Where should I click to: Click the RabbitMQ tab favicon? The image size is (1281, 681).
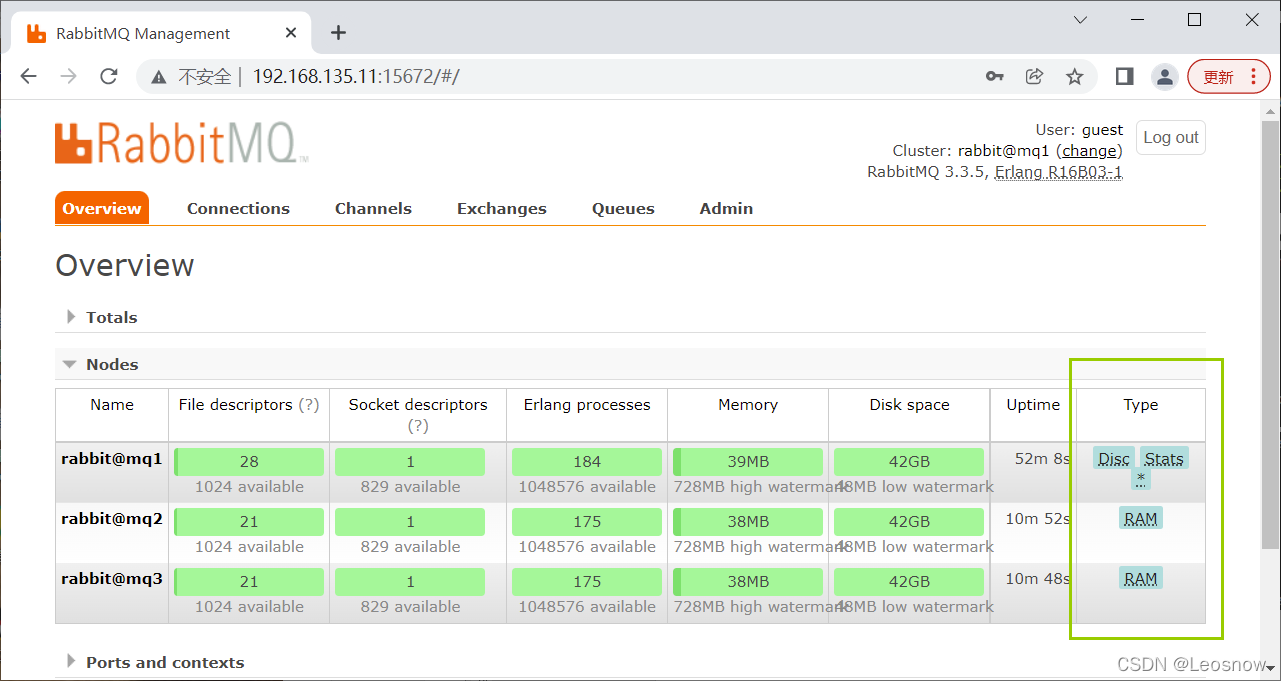[x=36, y=33]
